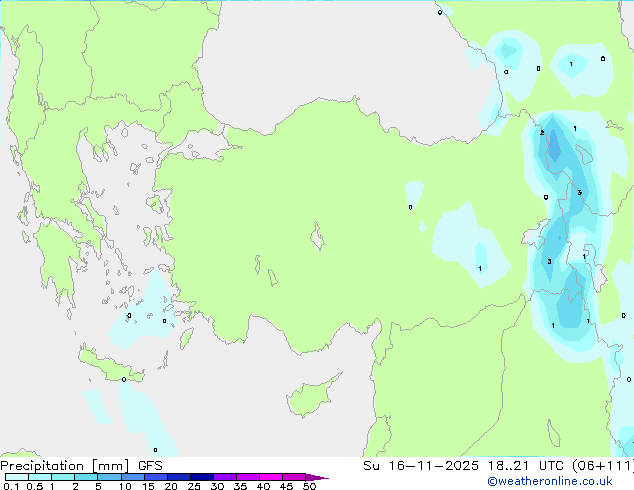Select the legend swatch between 2 and 5
634x490 pixels.
(86, 477)
